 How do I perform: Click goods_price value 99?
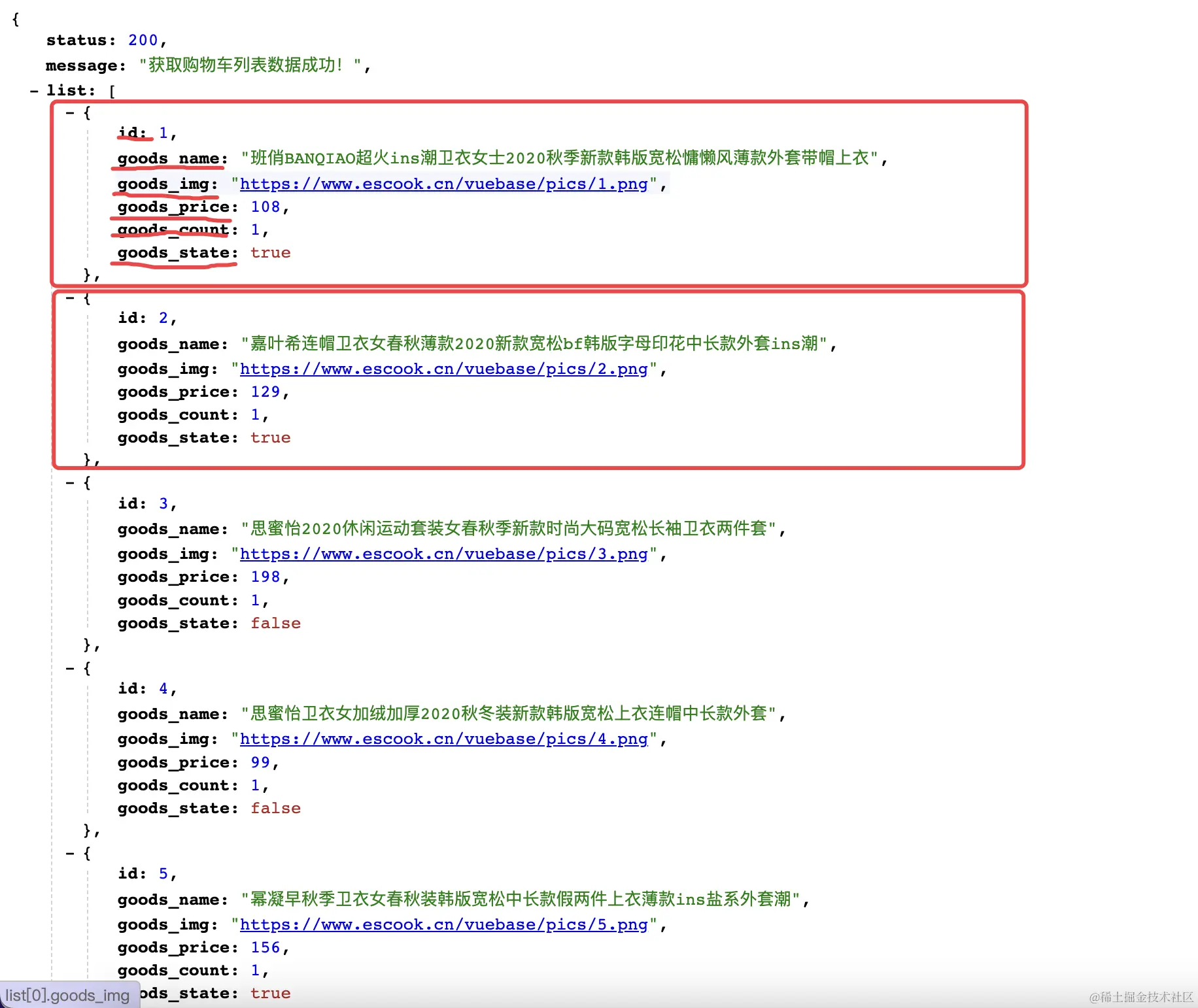click(260, 763)
